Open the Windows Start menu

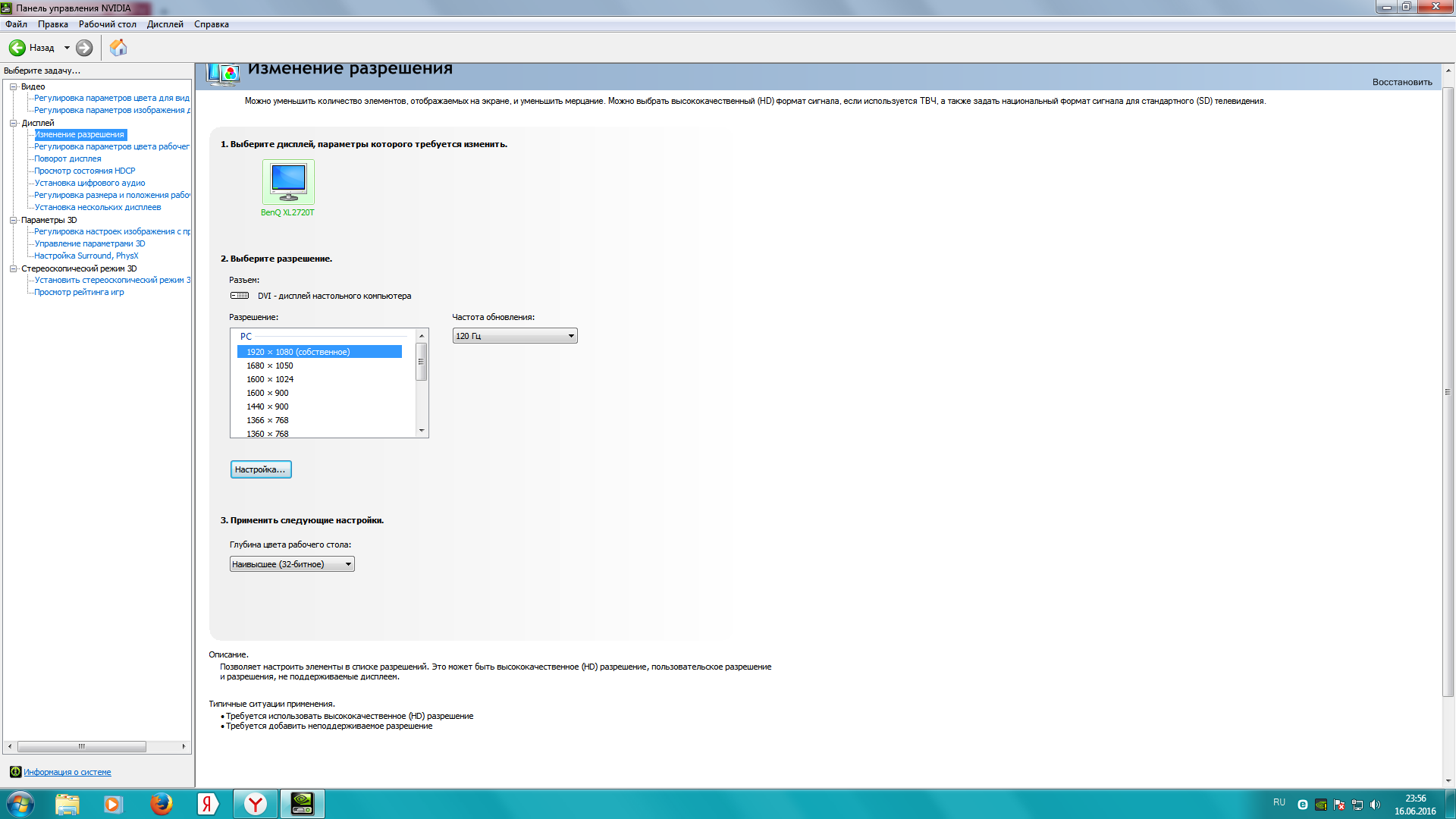(x=20, y=803)
